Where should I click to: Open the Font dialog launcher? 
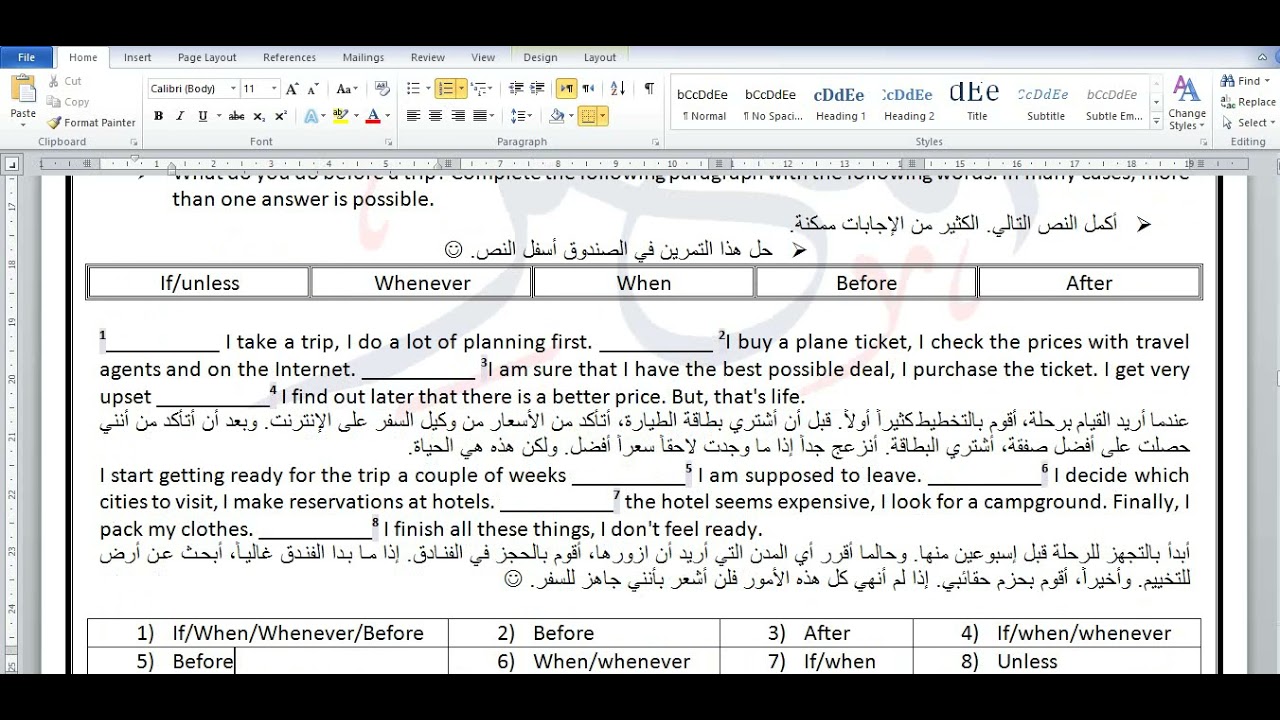388,142
